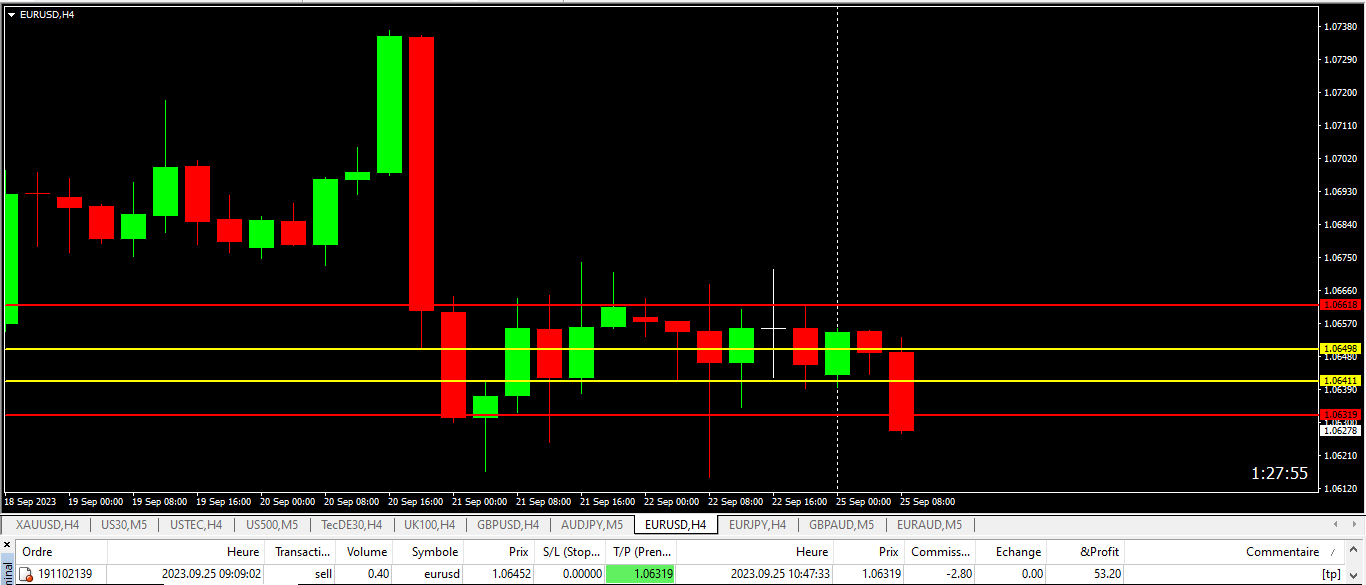The image size is (1366, 585).
Task: Select the TecDE30,H4 chart tab
Action: (x=351, y=524)
